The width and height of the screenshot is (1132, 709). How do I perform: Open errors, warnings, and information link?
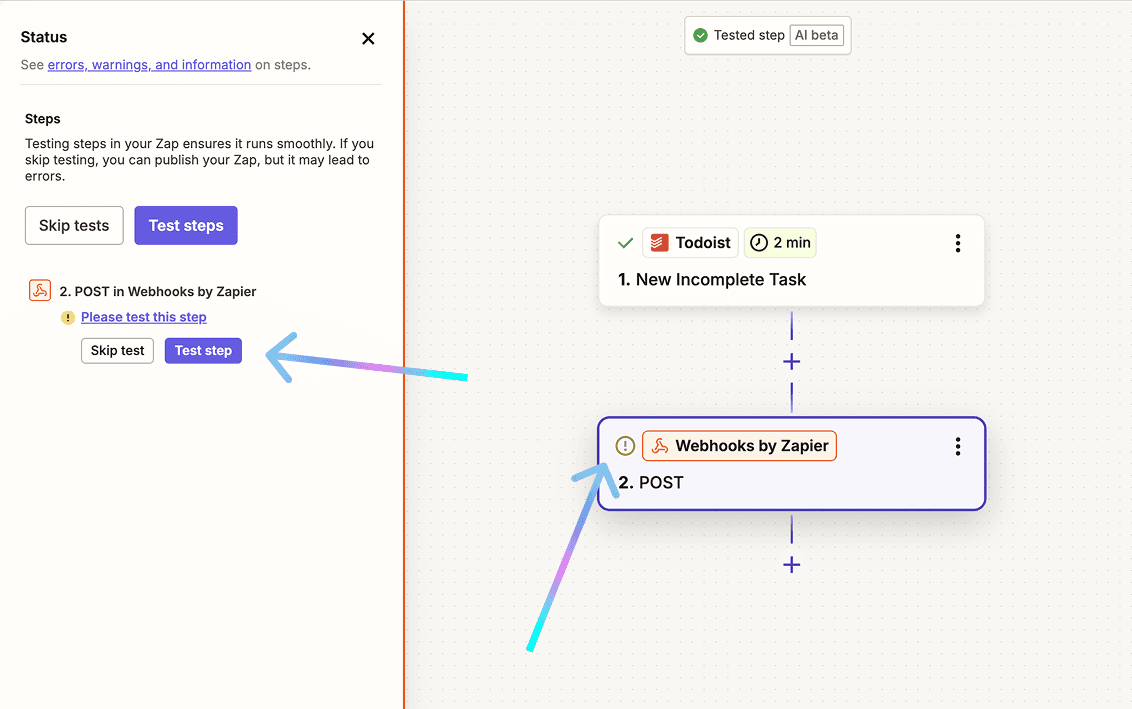coord(149,65)
